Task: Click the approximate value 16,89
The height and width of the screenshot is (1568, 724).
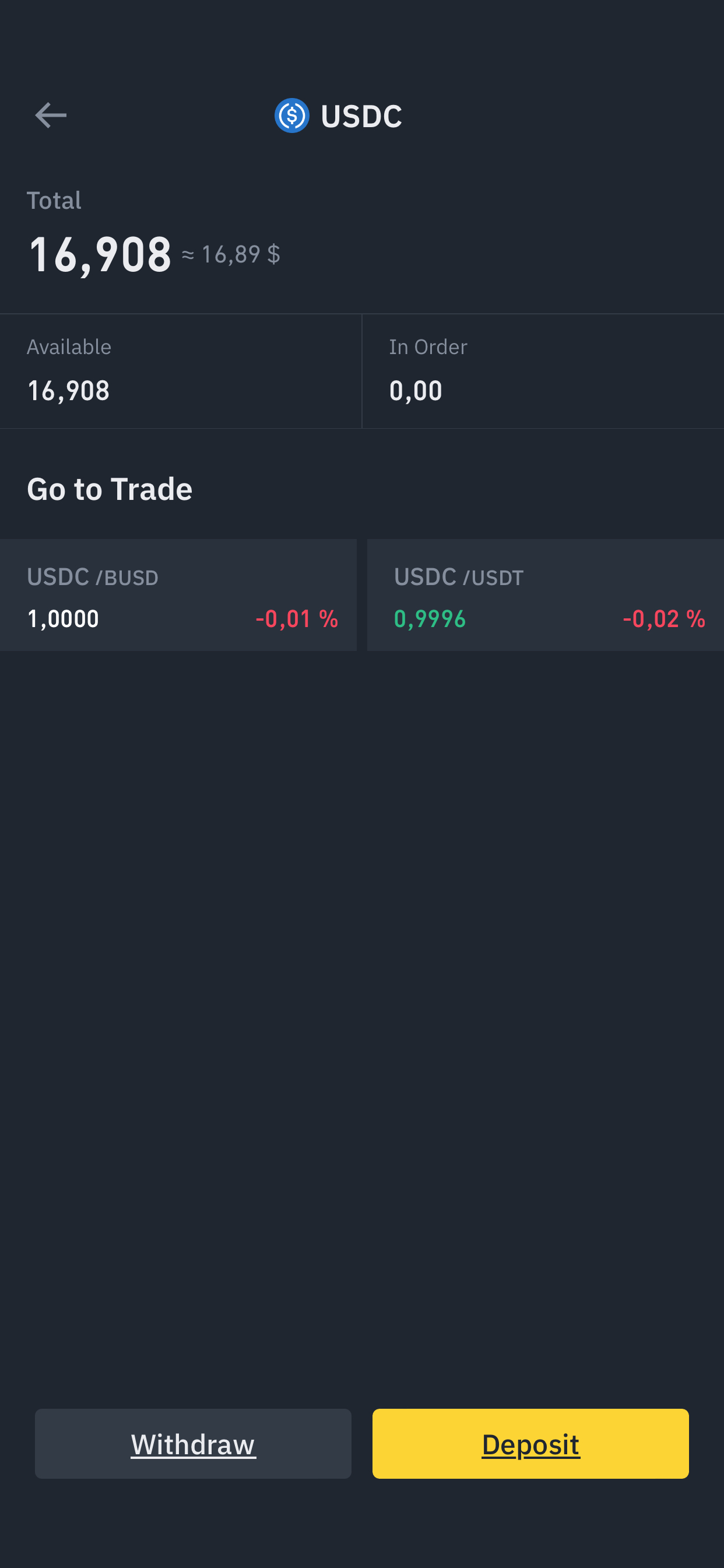Action: pos(231,254)
